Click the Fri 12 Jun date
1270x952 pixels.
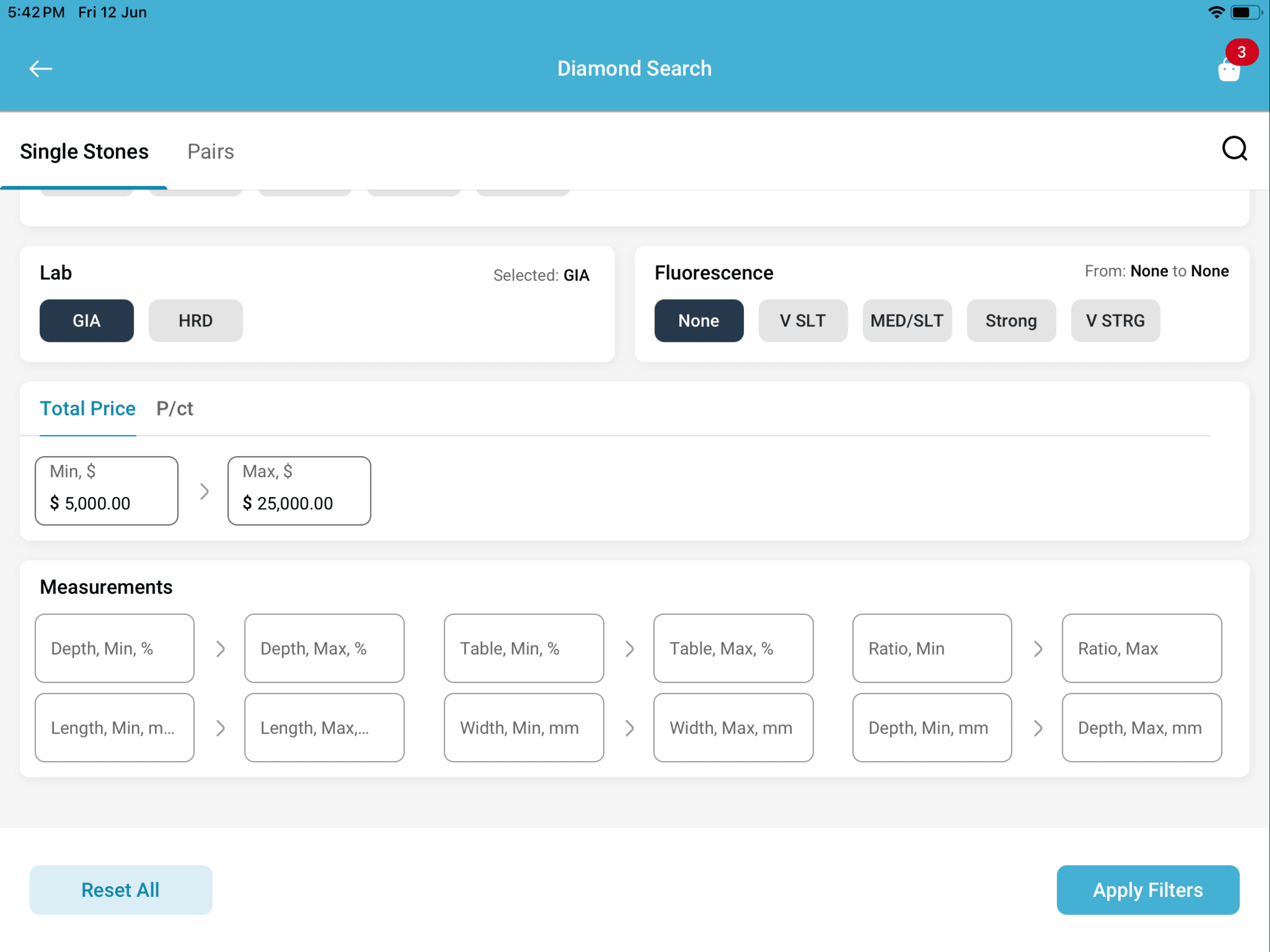tap(112, 12)
